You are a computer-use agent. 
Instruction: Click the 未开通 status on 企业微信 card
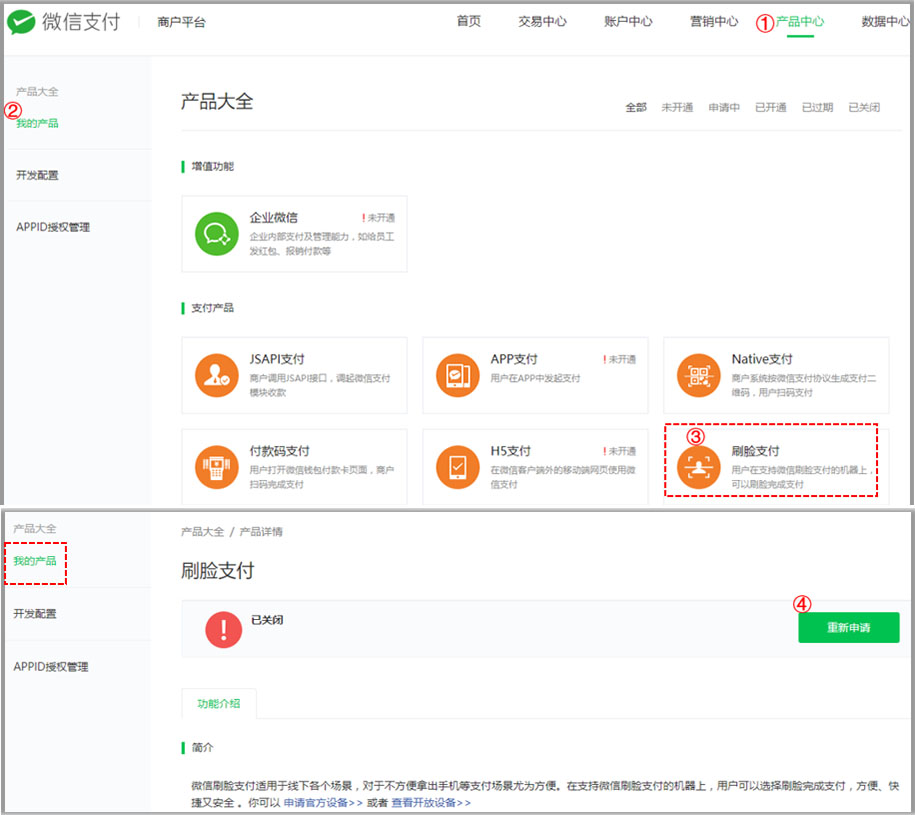(379, 218)
